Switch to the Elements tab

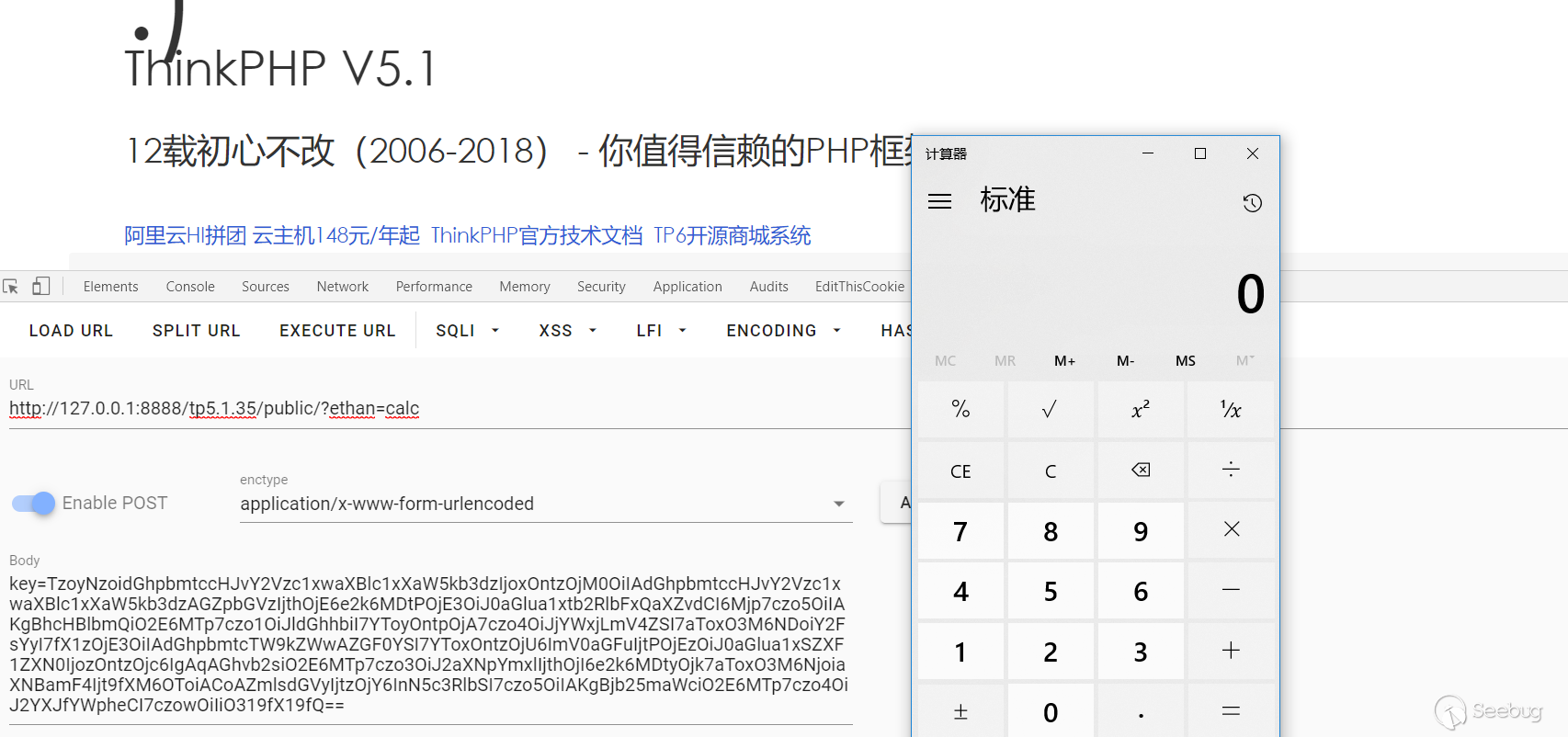(110, 287)
